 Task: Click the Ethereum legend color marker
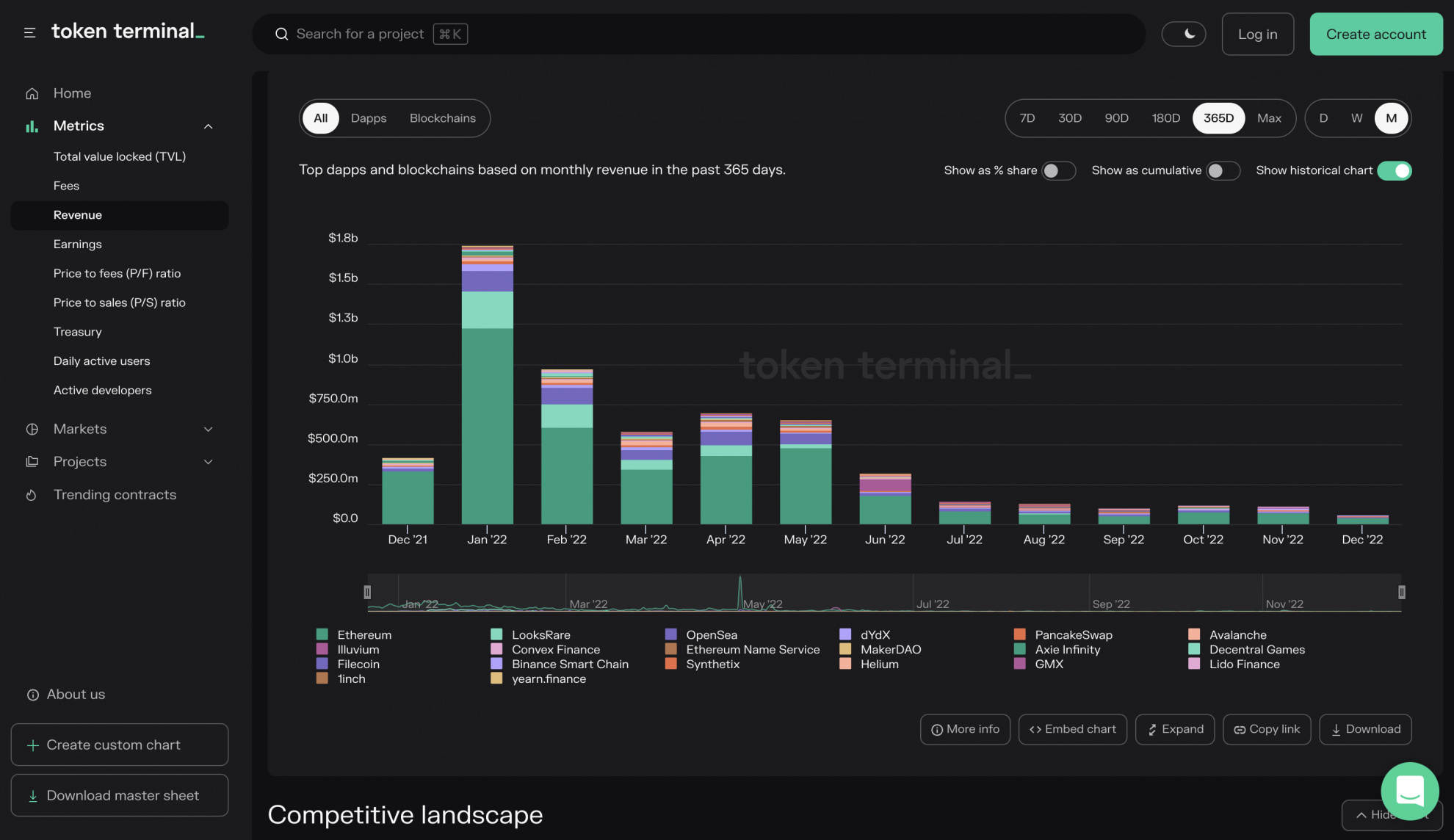[322, 634]
